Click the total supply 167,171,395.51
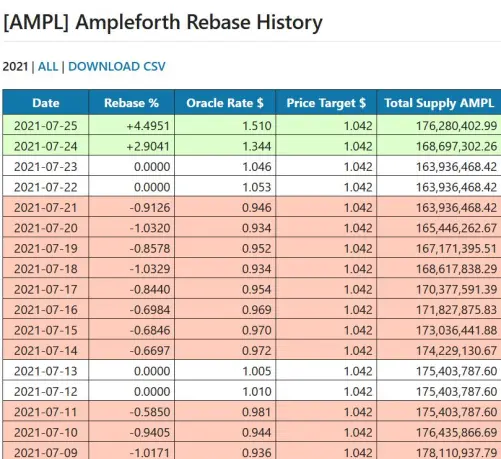The image size is (501, 459). coord(457,249)
